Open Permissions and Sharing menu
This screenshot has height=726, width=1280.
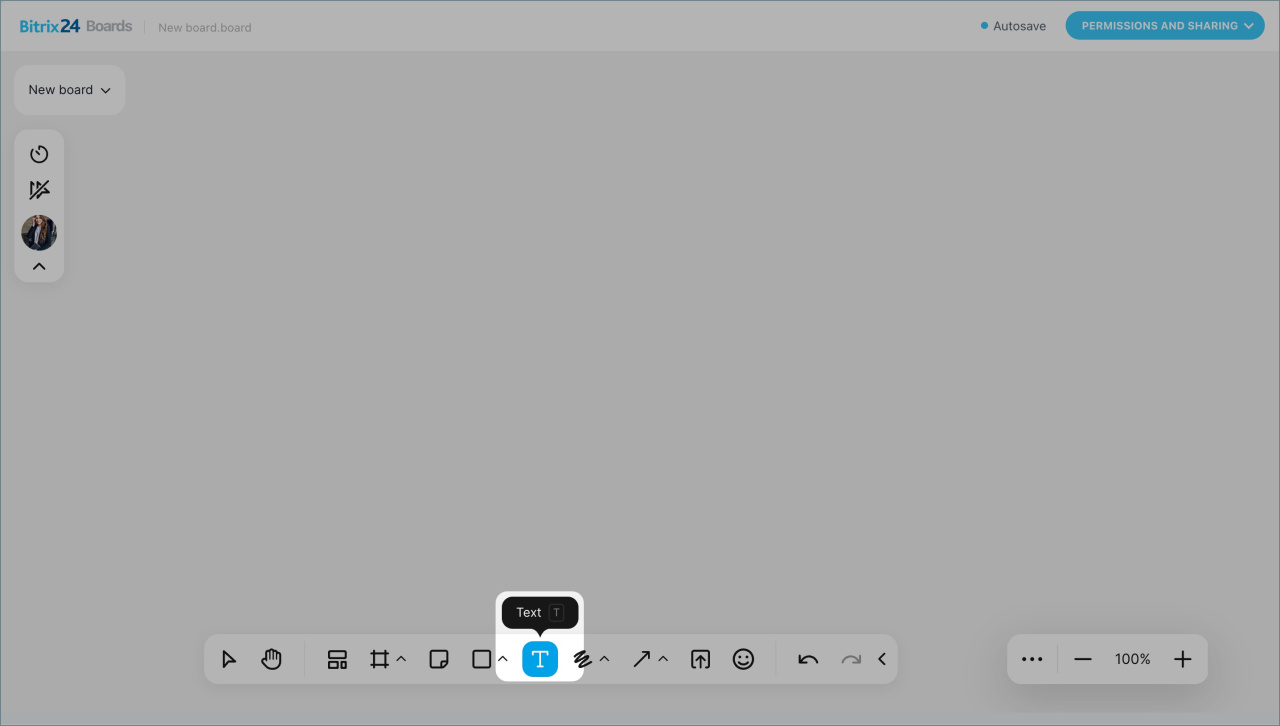coord(1165,26)
